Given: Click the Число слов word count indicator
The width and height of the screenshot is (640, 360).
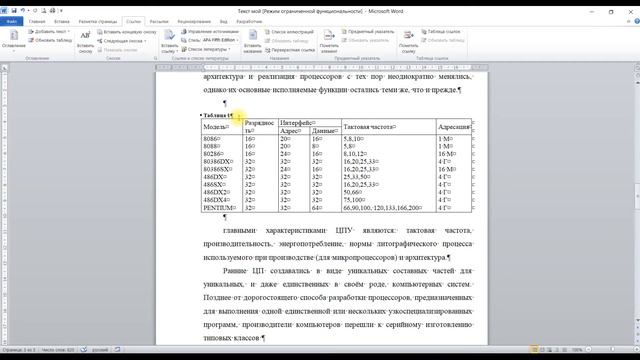Looking at the screenshot, I should [58, 350].
